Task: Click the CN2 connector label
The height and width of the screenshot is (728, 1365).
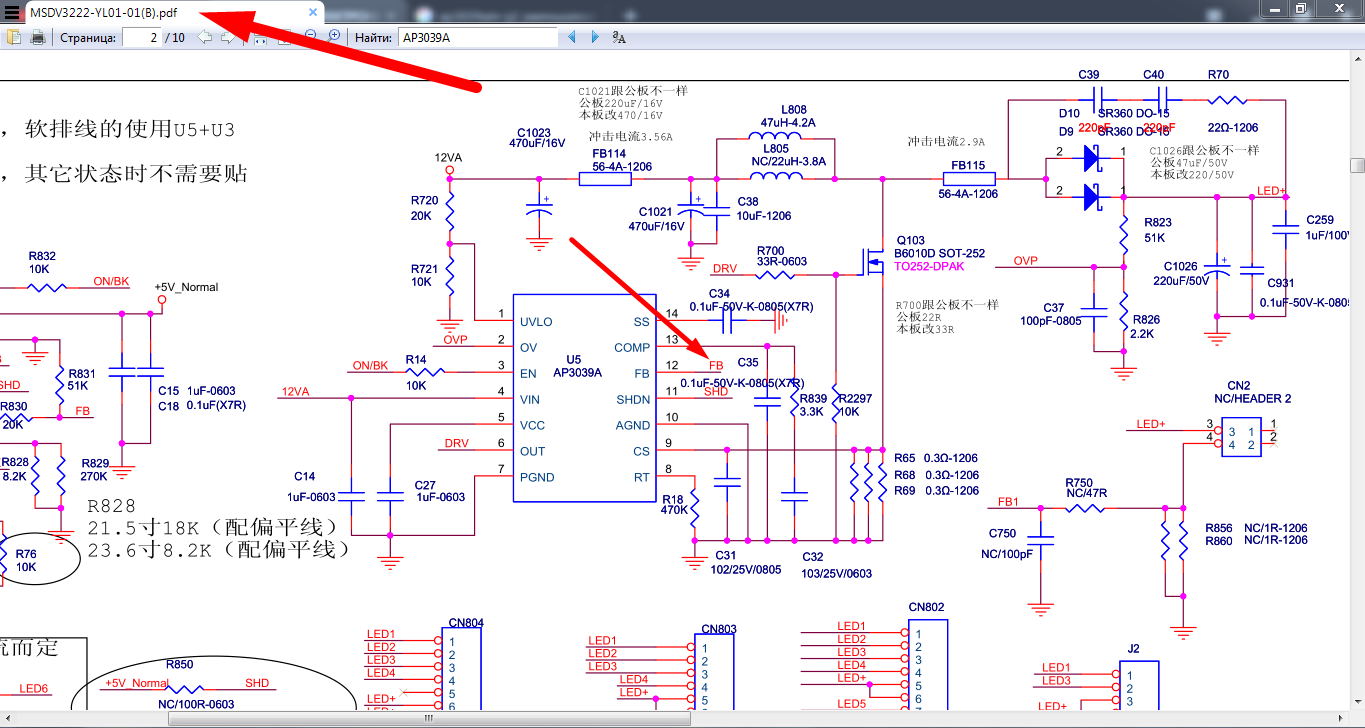Action: coord(1239,386)
